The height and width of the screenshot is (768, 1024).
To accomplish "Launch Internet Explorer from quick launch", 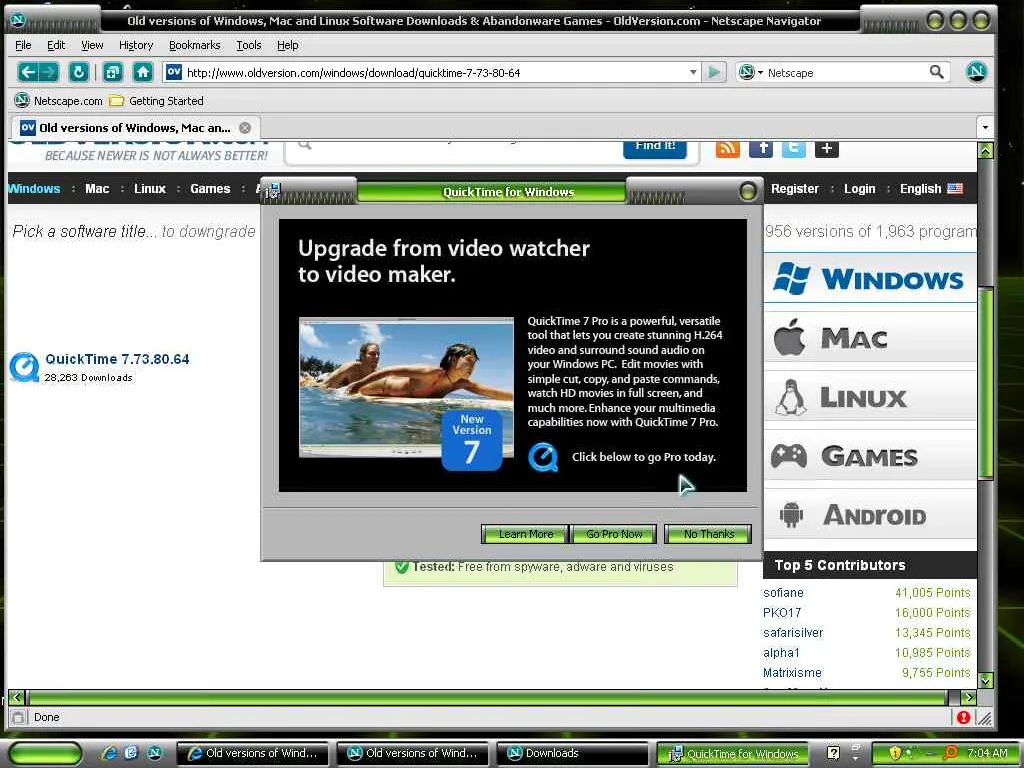I will click(108, 753).
